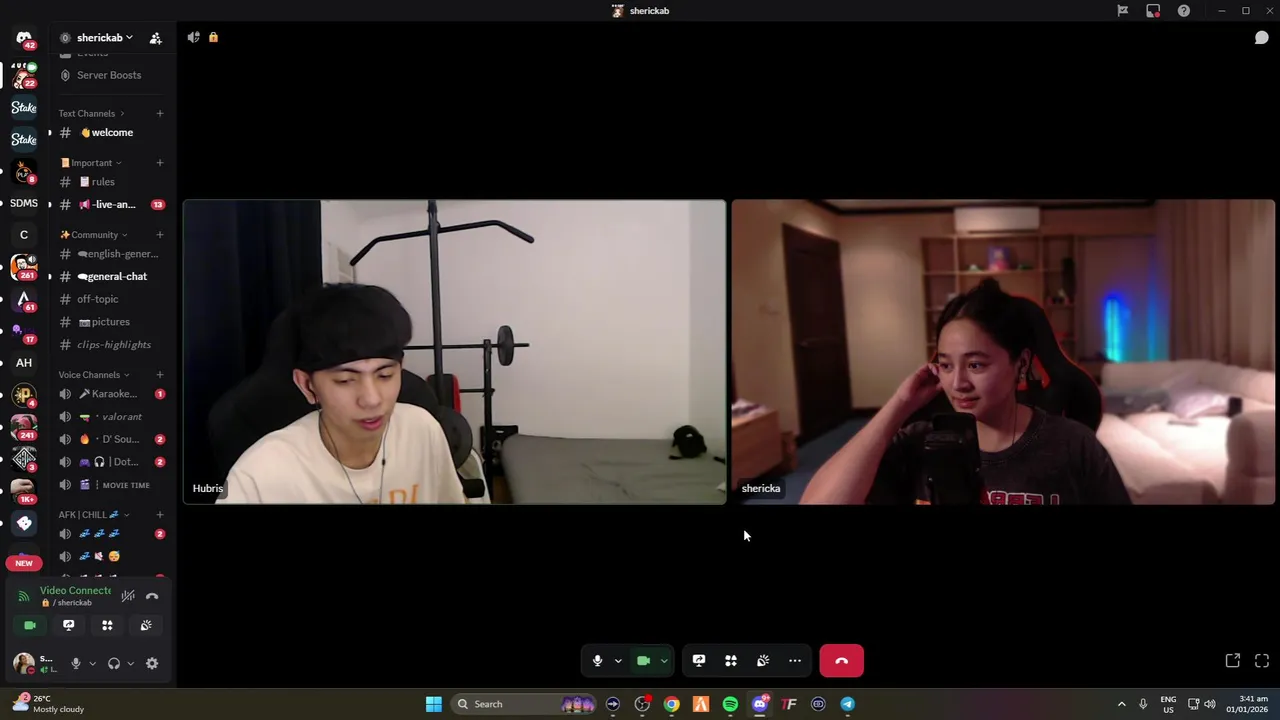Open Google Chrome from the taskbar

(671, 704)
